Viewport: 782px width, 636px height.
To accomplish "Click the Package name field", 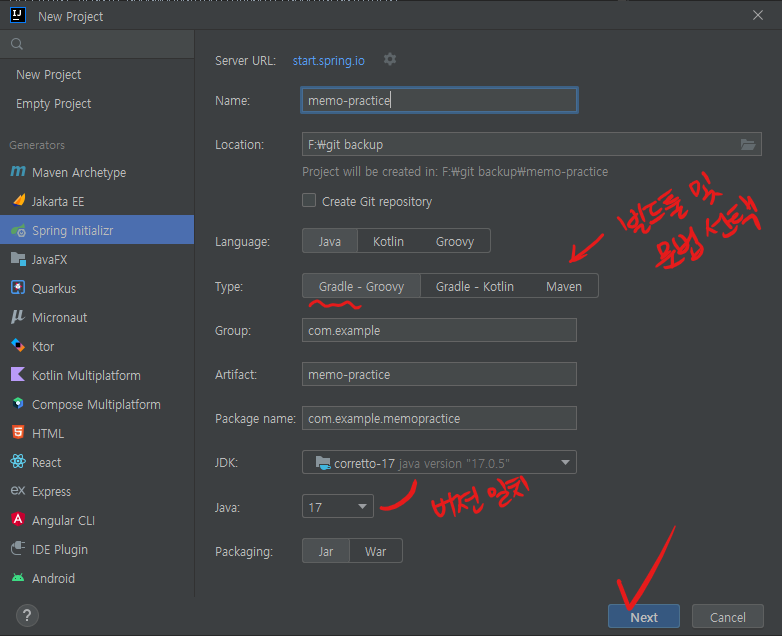I will coord(439,418).
